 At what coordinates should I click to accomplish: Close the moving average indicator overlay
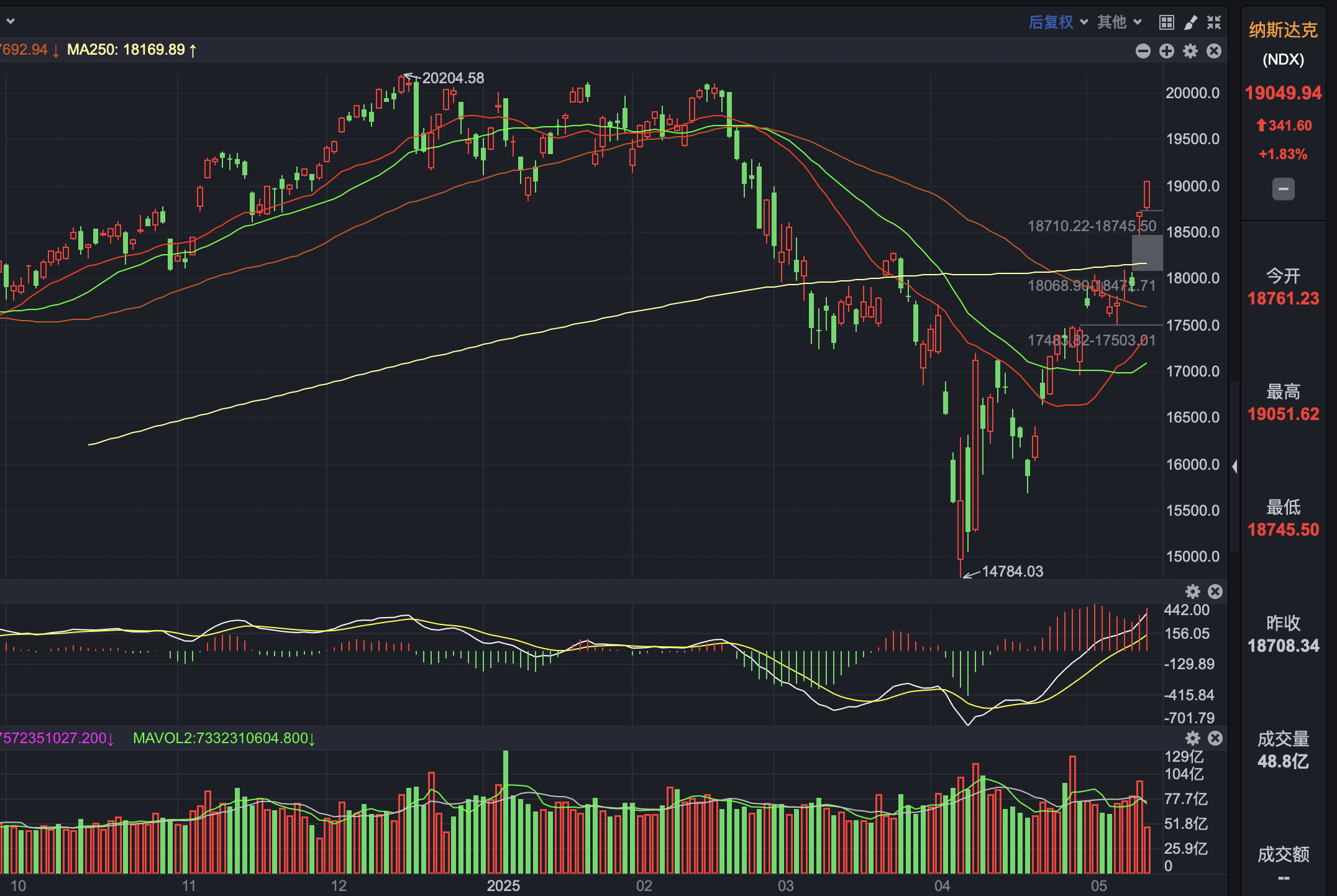1213,51
